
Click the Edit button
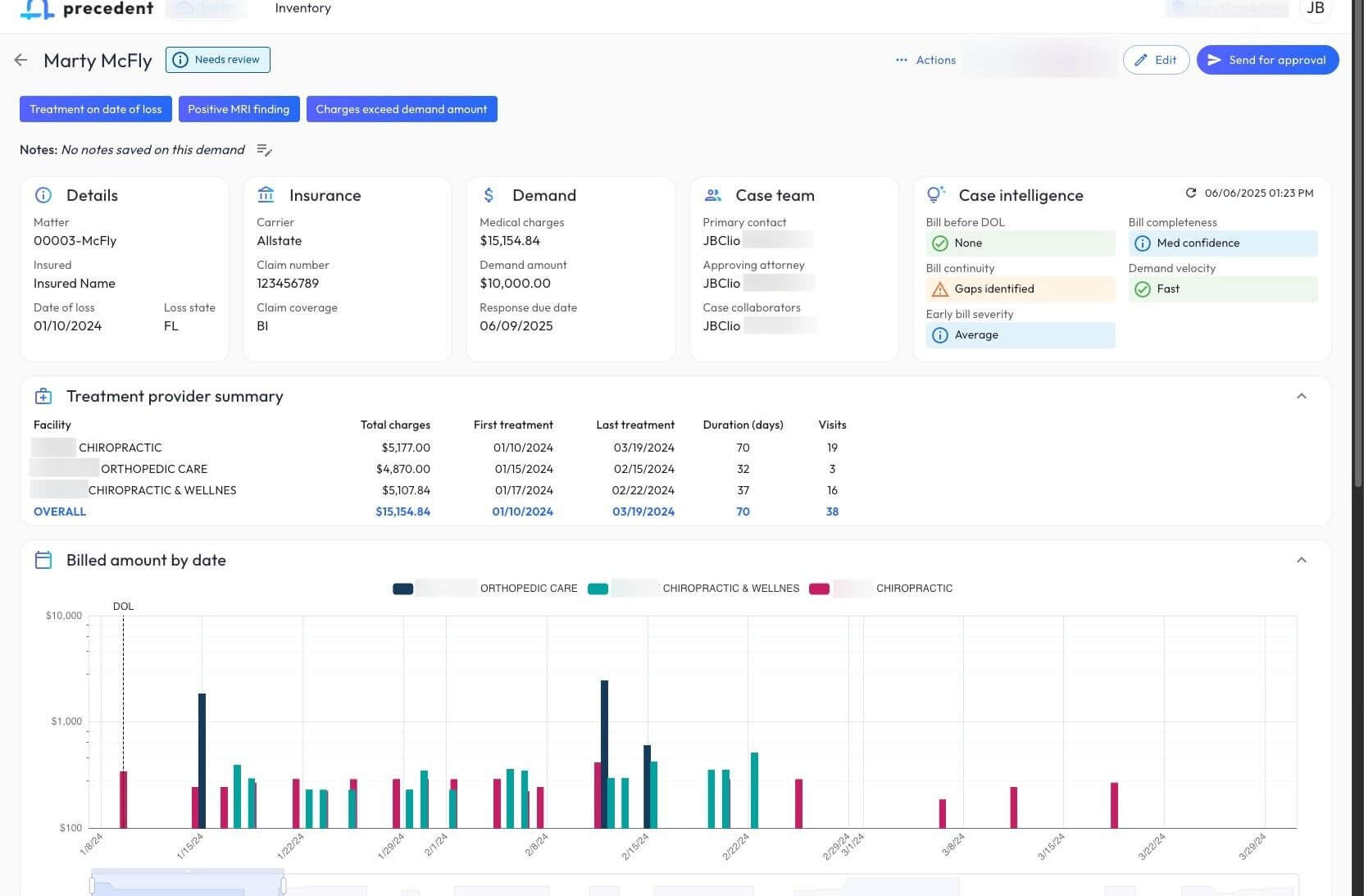1156,60
